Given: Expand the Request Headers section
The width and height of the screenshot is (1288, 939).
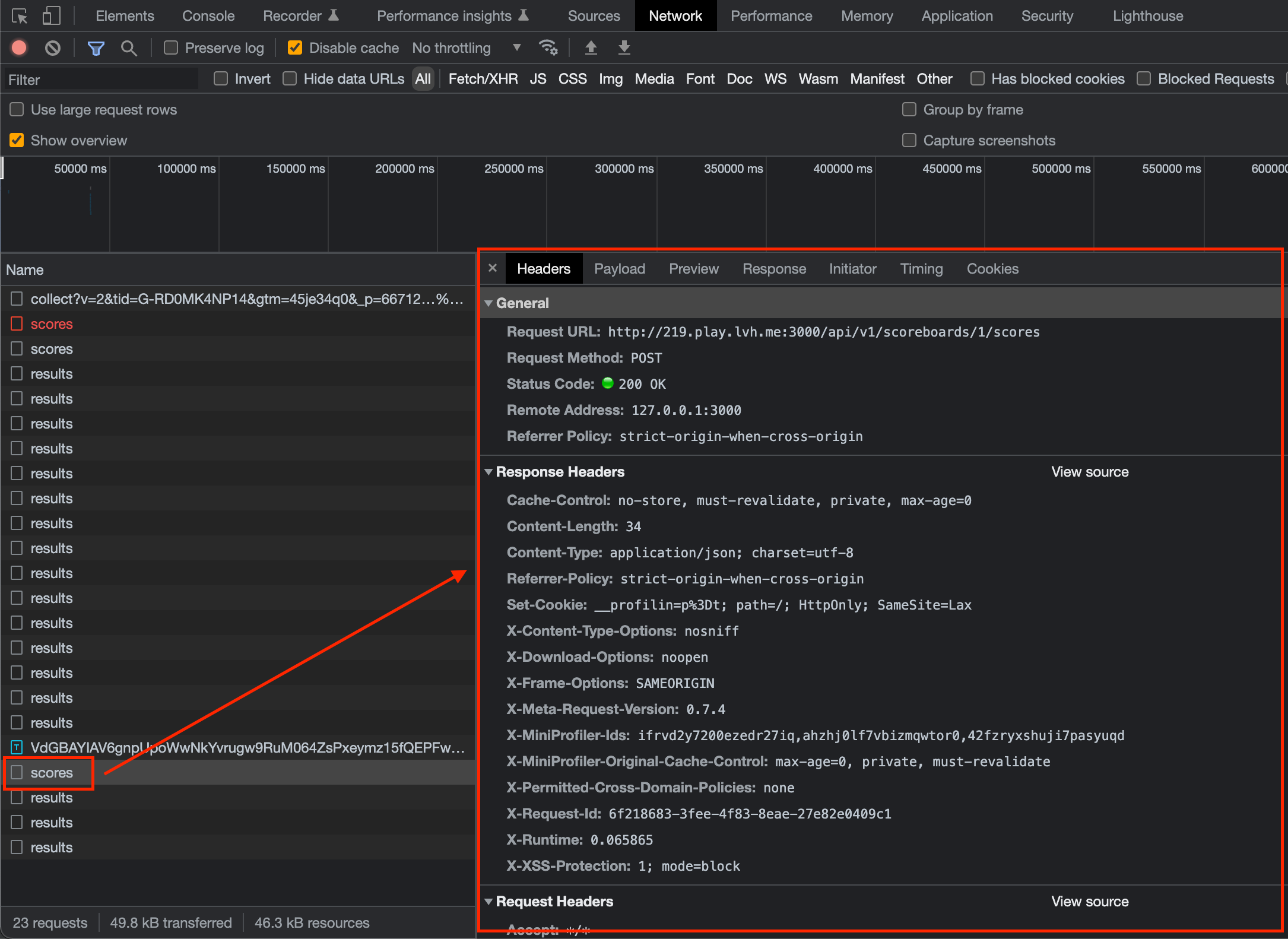Looking at the screenshot, I should [490, 901].
